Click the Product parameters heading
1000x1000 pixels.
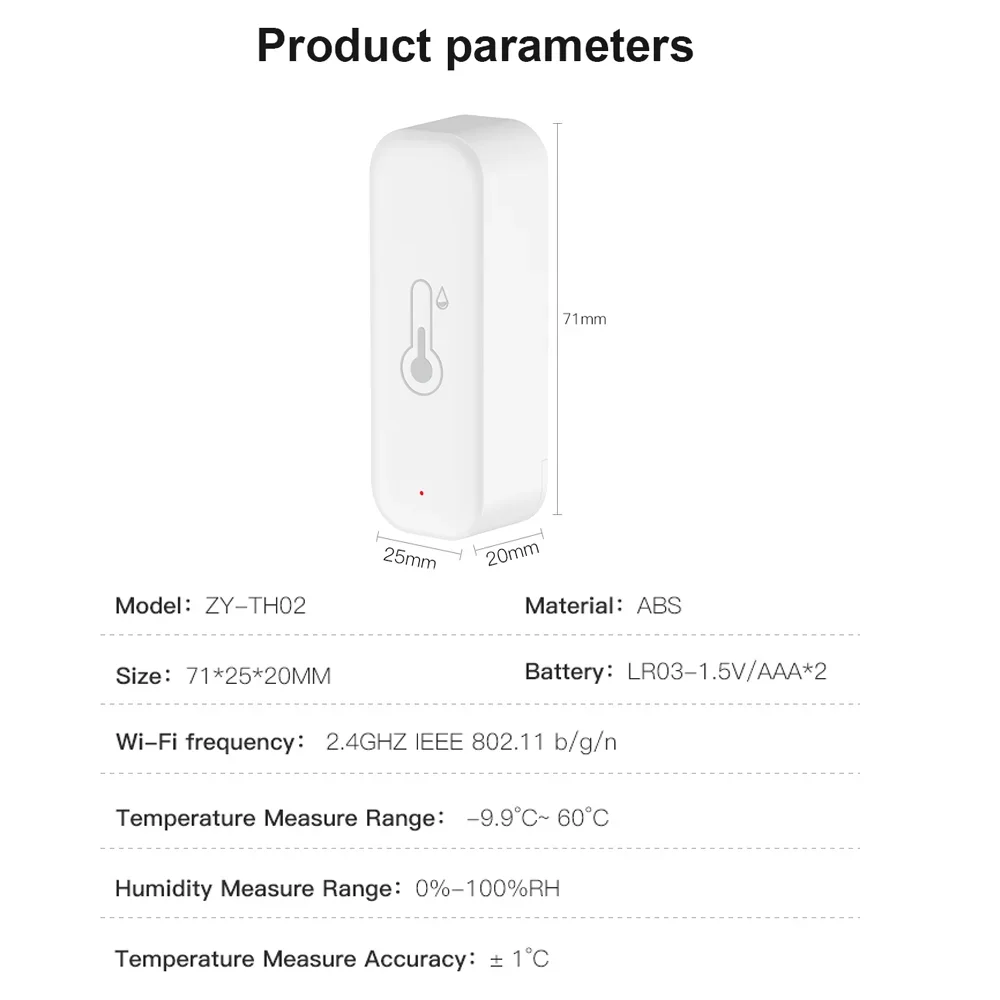coord(475,46)
